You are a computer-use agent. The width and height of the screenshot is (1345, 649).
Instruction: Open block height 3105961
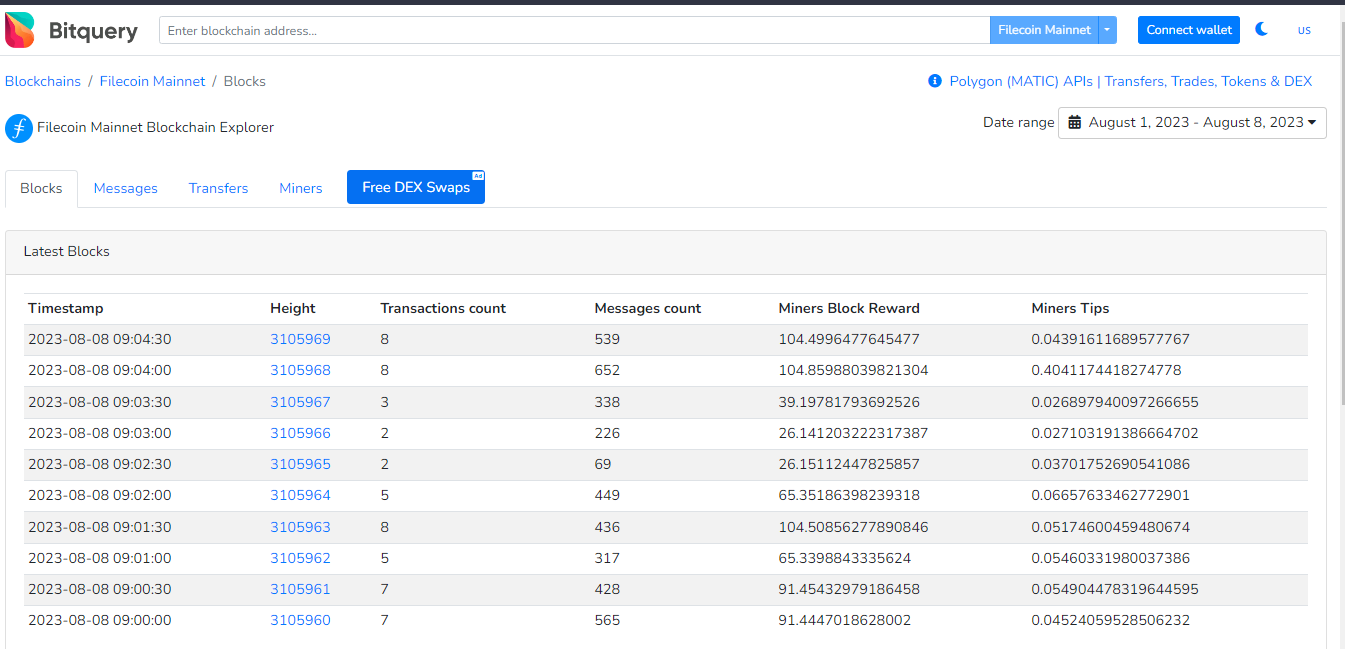pyautogui.click(x=300, y=589)
